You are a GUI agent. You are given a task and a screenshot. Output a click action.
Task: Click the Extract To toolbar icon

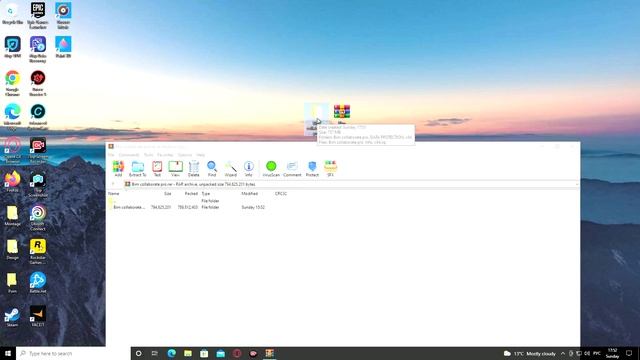[x=138, y=169]
